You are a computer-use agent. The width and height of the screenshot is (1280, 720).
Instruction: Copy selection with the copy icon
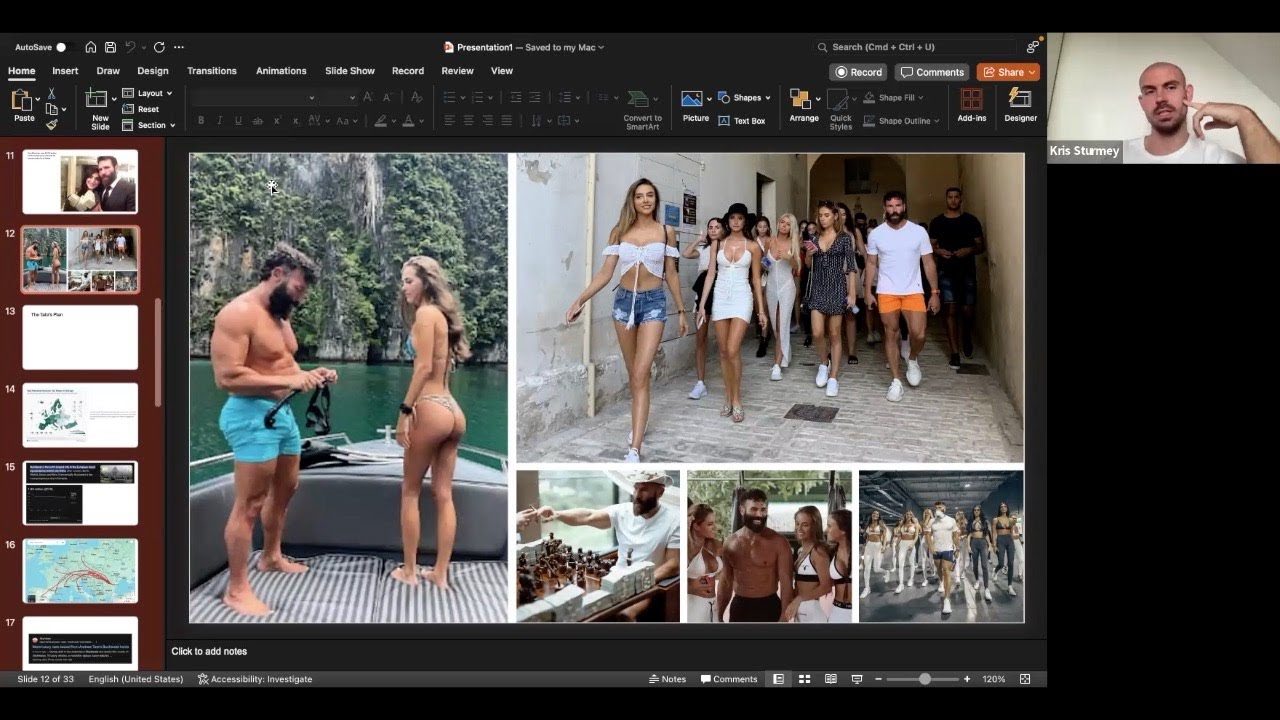click(x=52, y=109)
